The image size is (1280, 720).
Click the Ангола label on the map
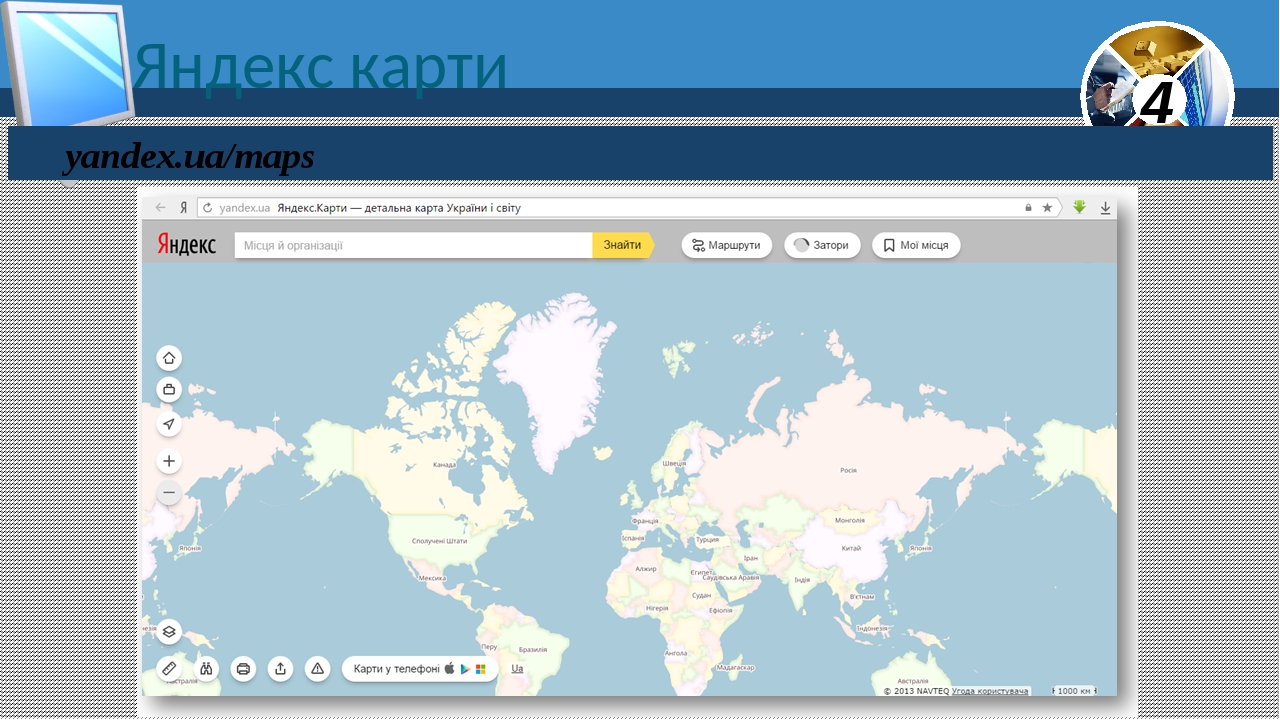pos(676,653)
